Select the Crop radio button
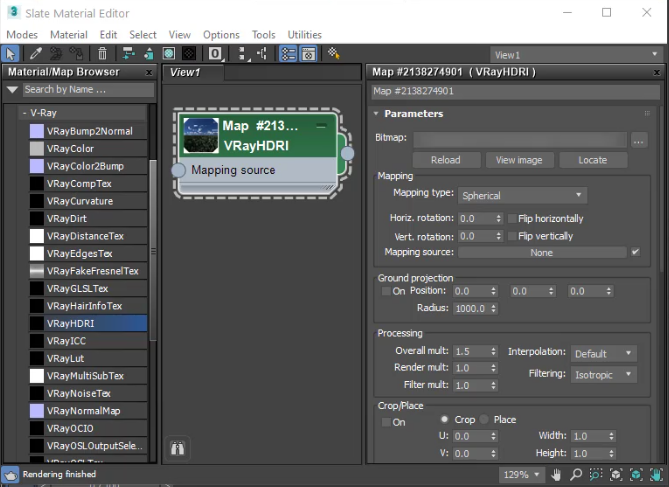669x487 pixels. [x=444, y=419]
